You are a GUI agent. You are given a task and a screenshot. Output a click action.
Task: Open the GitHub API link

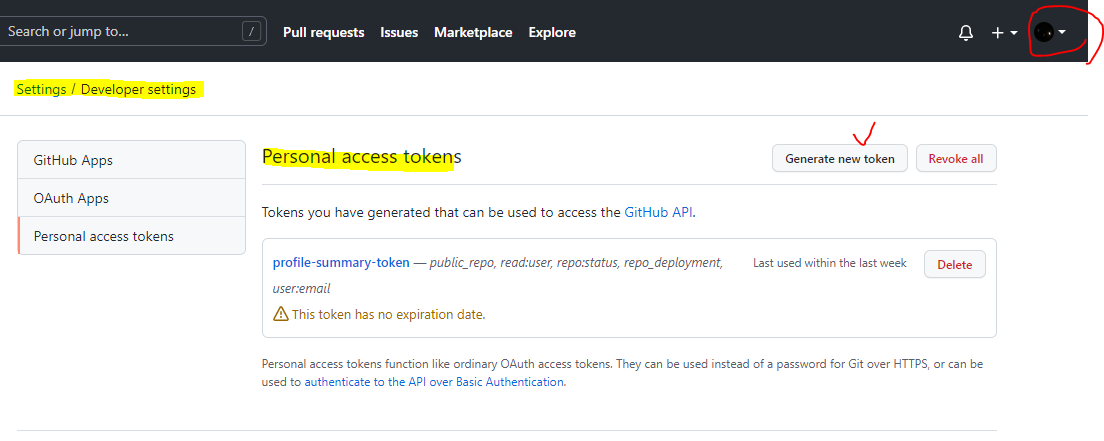[658, 211]
